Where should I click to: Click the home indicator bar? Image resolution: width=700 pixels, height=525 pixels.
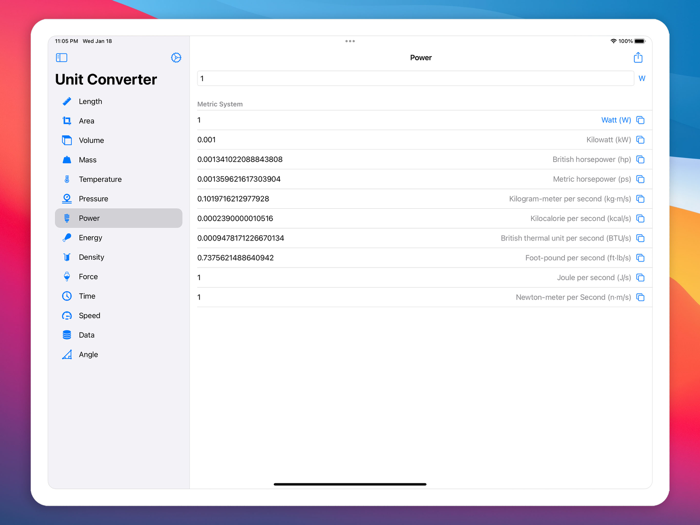pyautogui.click(x=350, y=484)
